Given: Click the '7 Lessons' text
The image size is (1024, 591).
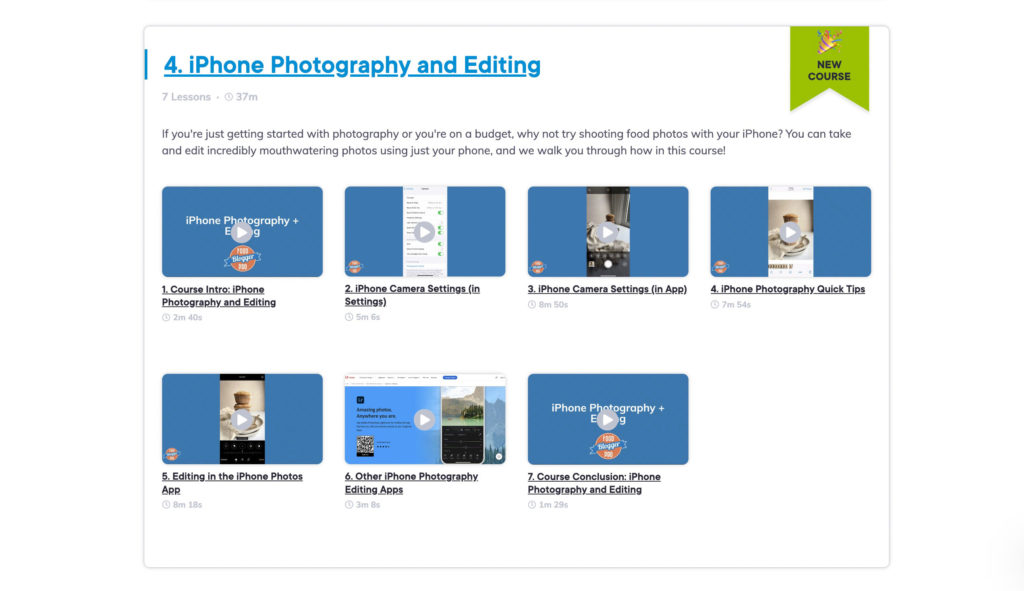Looking at the screenshot, I should point(186,97).
